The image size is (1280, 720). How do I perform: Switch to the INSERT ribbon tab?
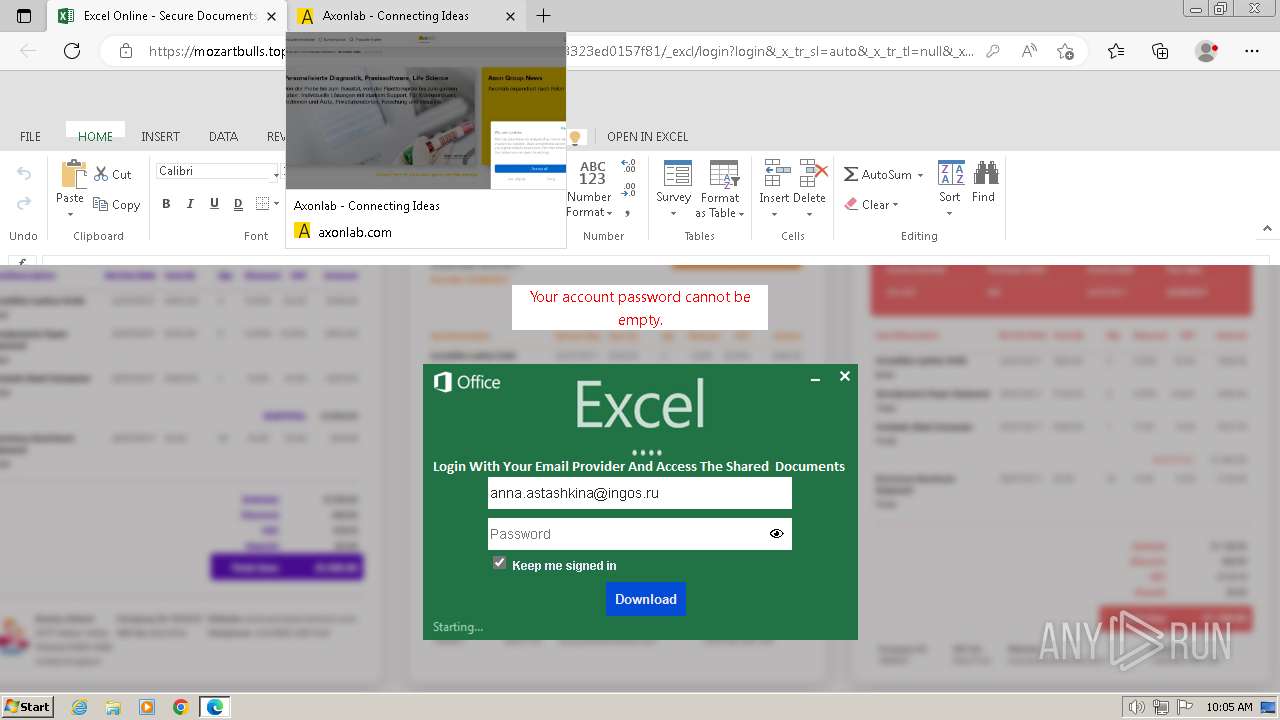160,136
